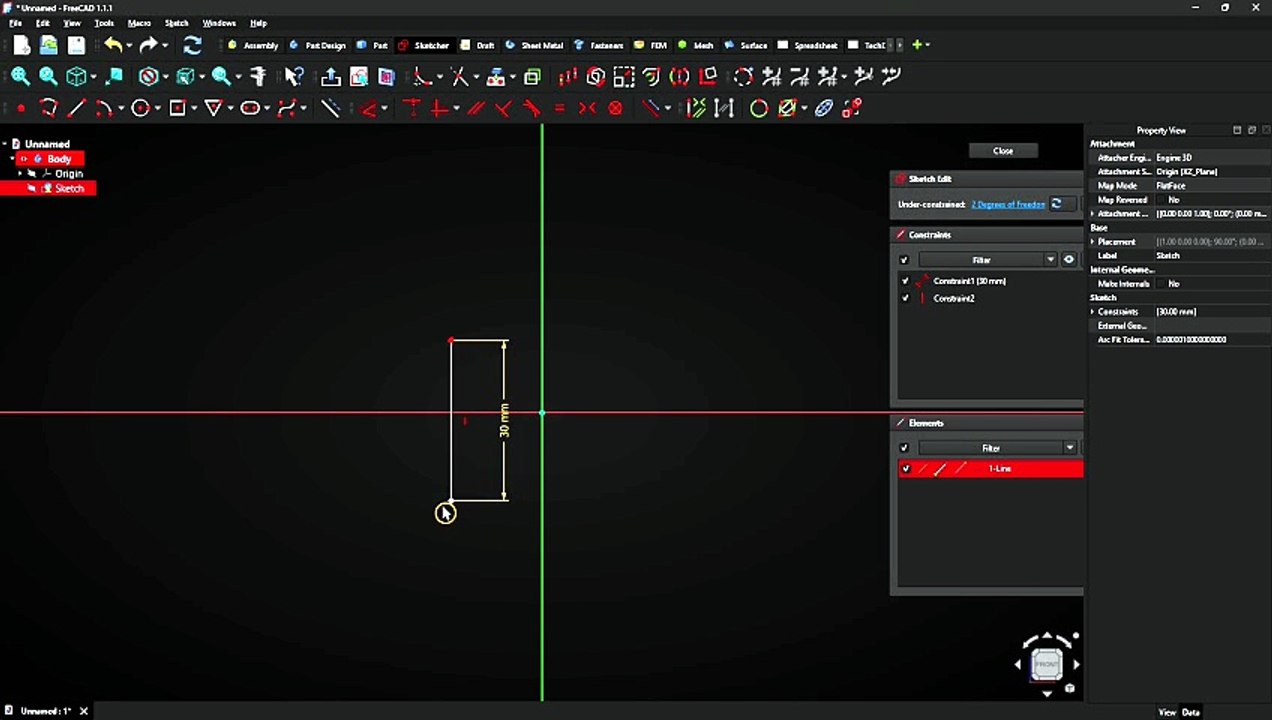Image resolution: width=1272 pixels, height=720 pixels.
Task: Collapse the Body tree node
Action: (x=13, y=159)
